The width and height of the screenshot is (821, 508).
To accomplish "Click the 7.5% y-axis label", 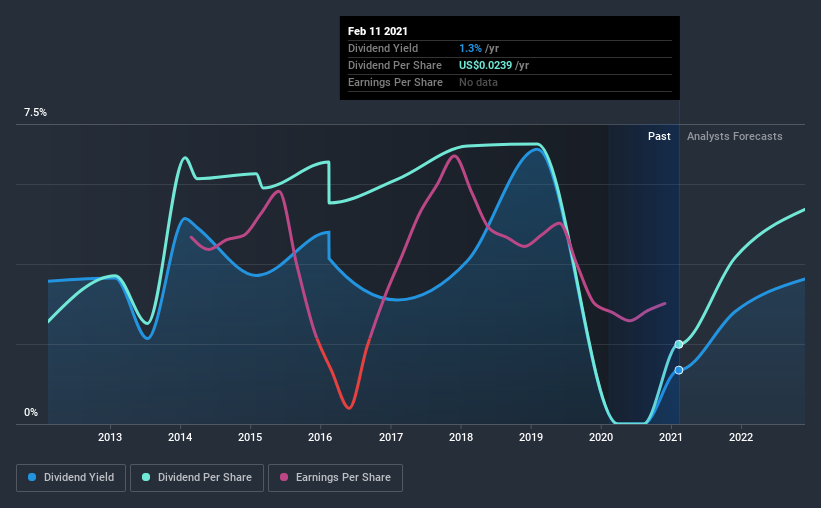I will point(35,113).
